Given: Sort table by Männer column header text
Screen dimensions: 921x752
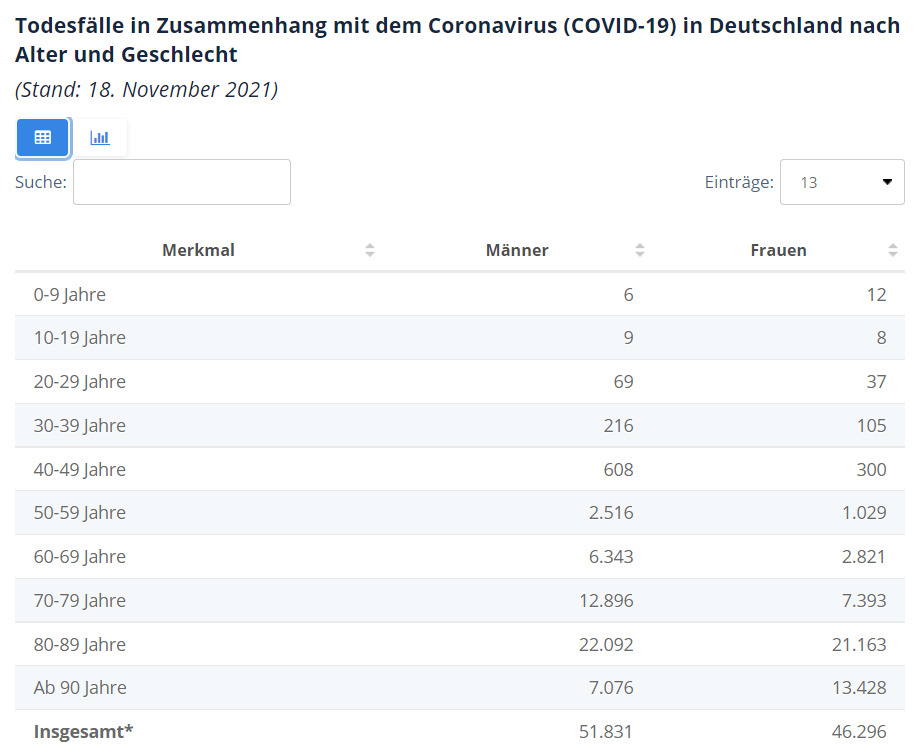Looking at the screenshot, I should click(517, 250).
